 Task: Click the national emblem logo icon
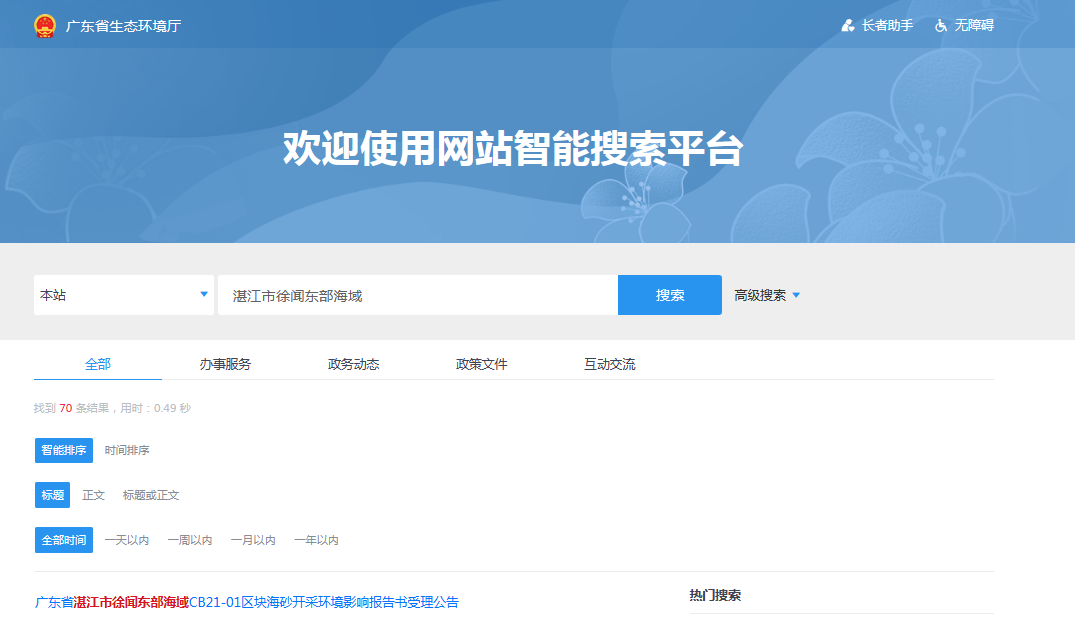point(45,26)
